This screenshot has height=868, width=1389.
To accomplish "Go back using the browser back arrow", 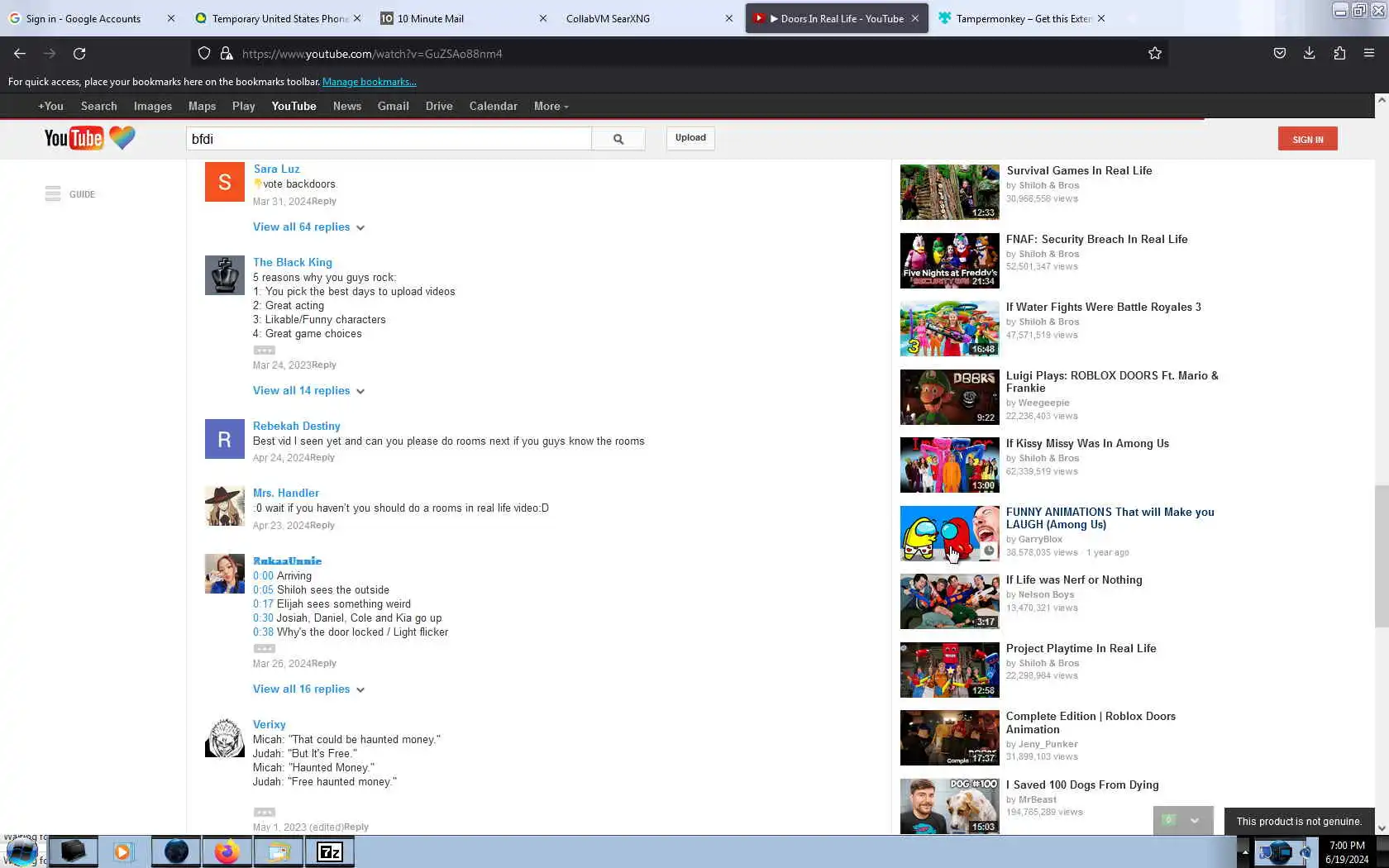I will click(20, 54).
